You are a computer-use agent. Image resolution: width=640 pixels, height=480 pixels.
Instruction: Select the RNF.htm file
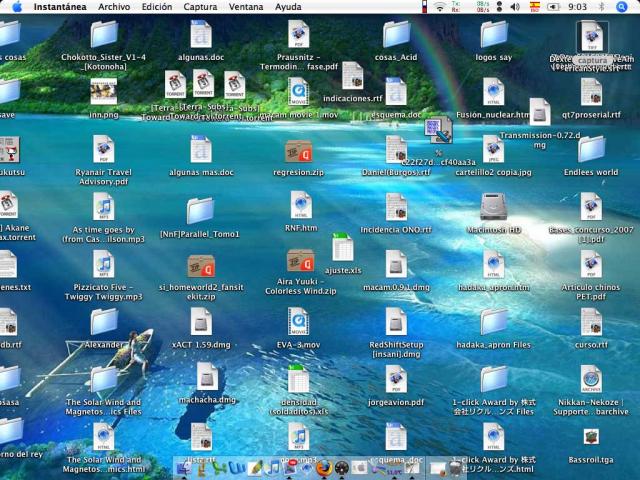(301, 205)
